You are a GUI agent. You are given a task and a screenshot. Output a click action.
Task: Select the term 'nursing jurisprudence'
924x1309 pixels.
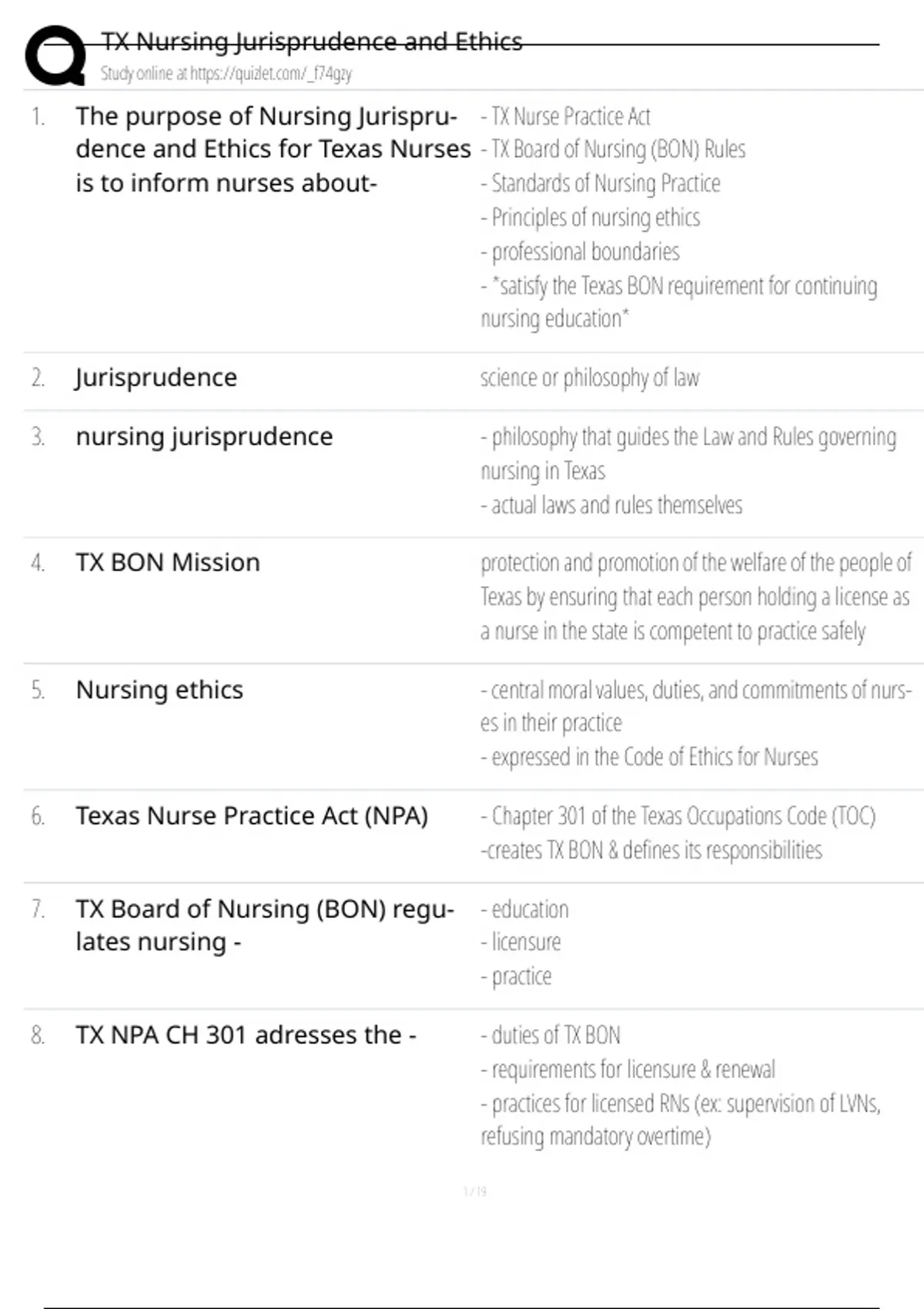[x=204, y=437]
